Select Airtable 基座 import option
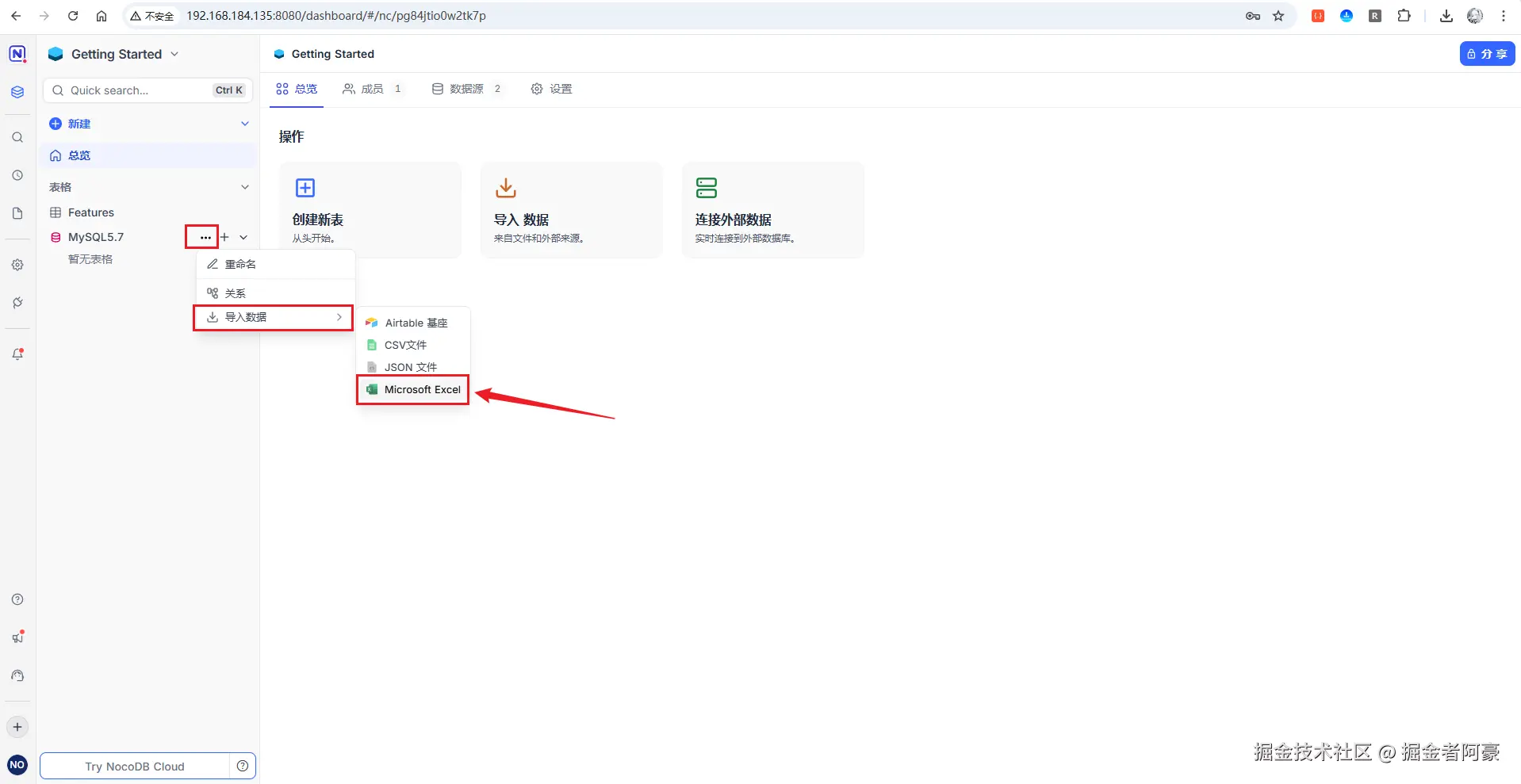Screen dimensions: 1521x784 click(413, 323)
